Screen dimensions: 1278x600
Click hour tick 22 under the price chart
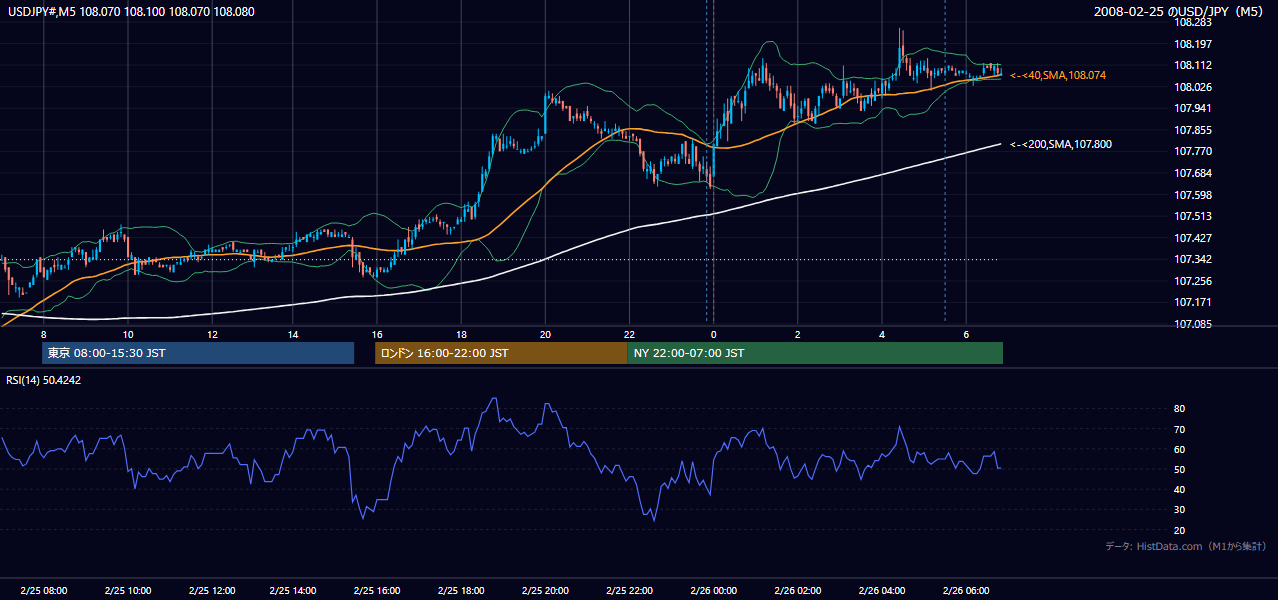pyautogui.click(x=629, y=334)
